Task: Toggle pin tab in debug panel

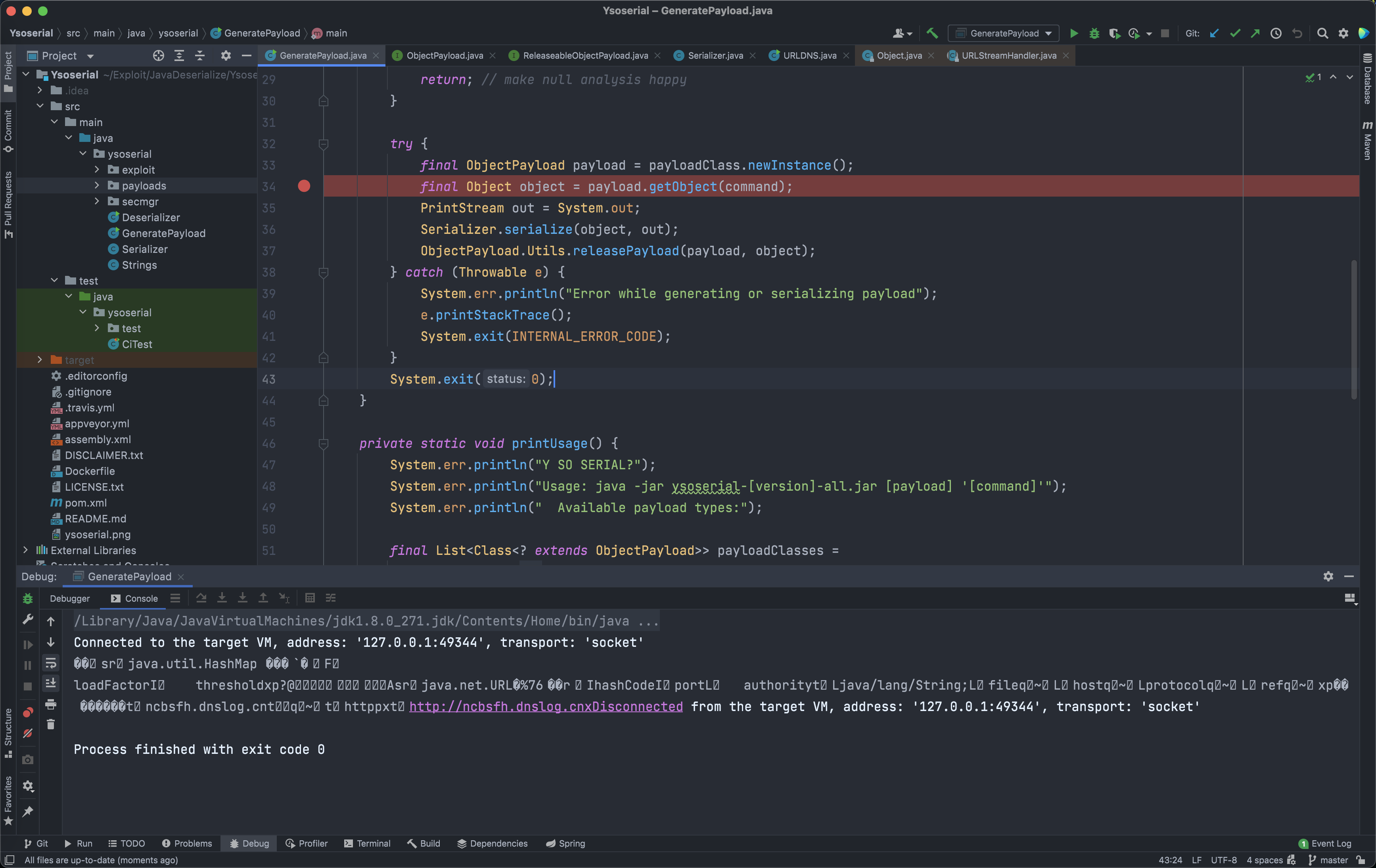Action: [27, 811]
